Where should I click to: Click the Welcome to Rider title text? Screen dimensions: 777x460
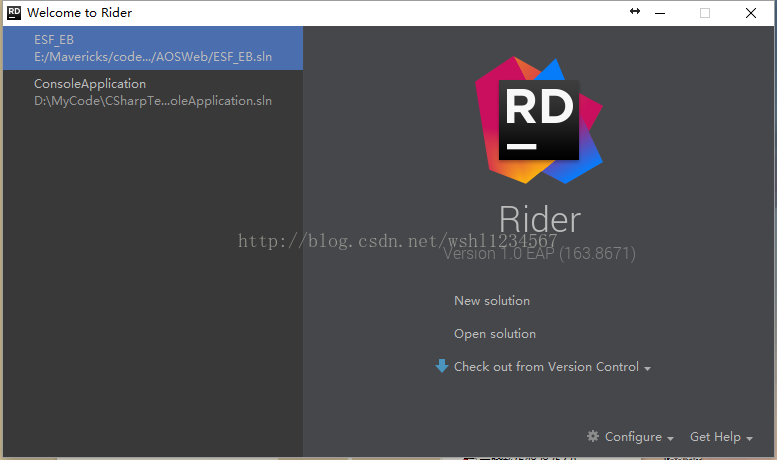(x=79, y=13)
